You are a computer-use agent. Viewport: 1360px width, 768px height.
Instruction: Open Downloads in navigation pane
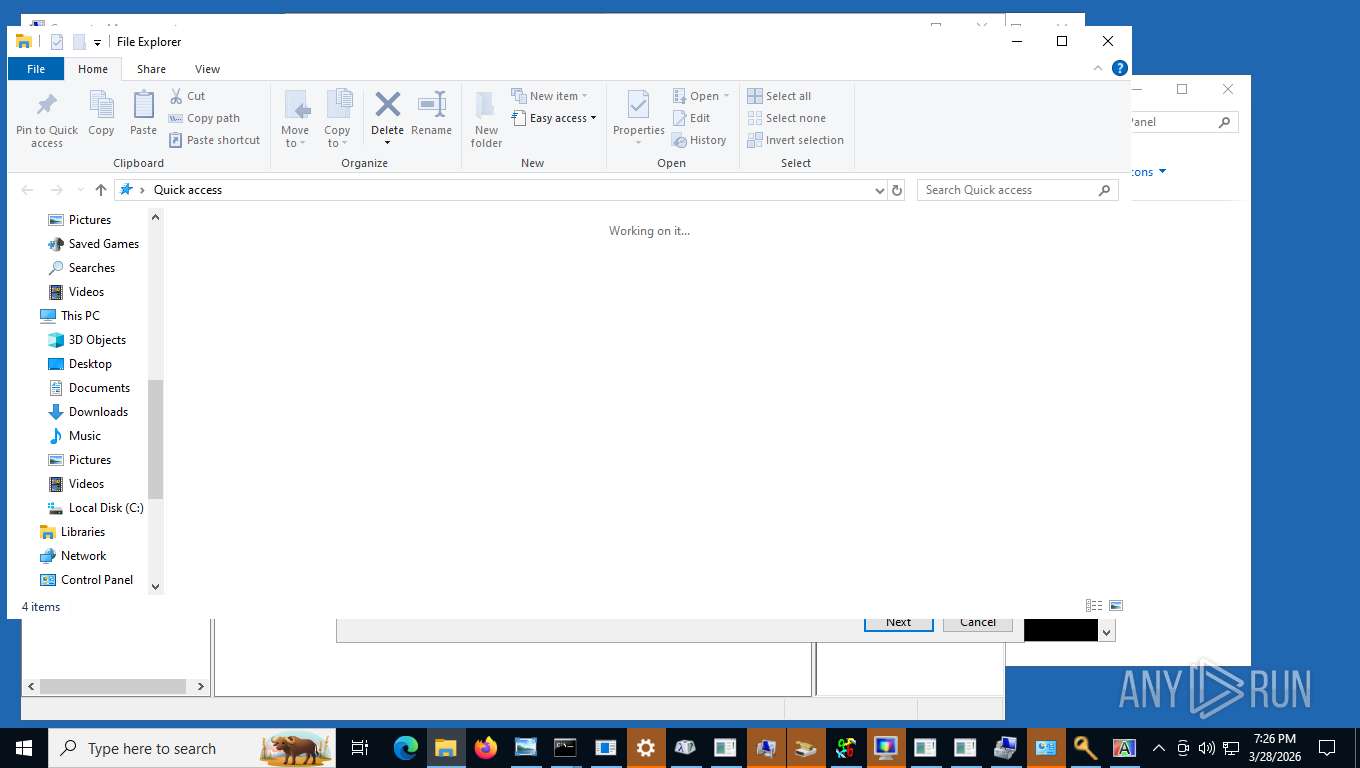(x=98, y=412)
